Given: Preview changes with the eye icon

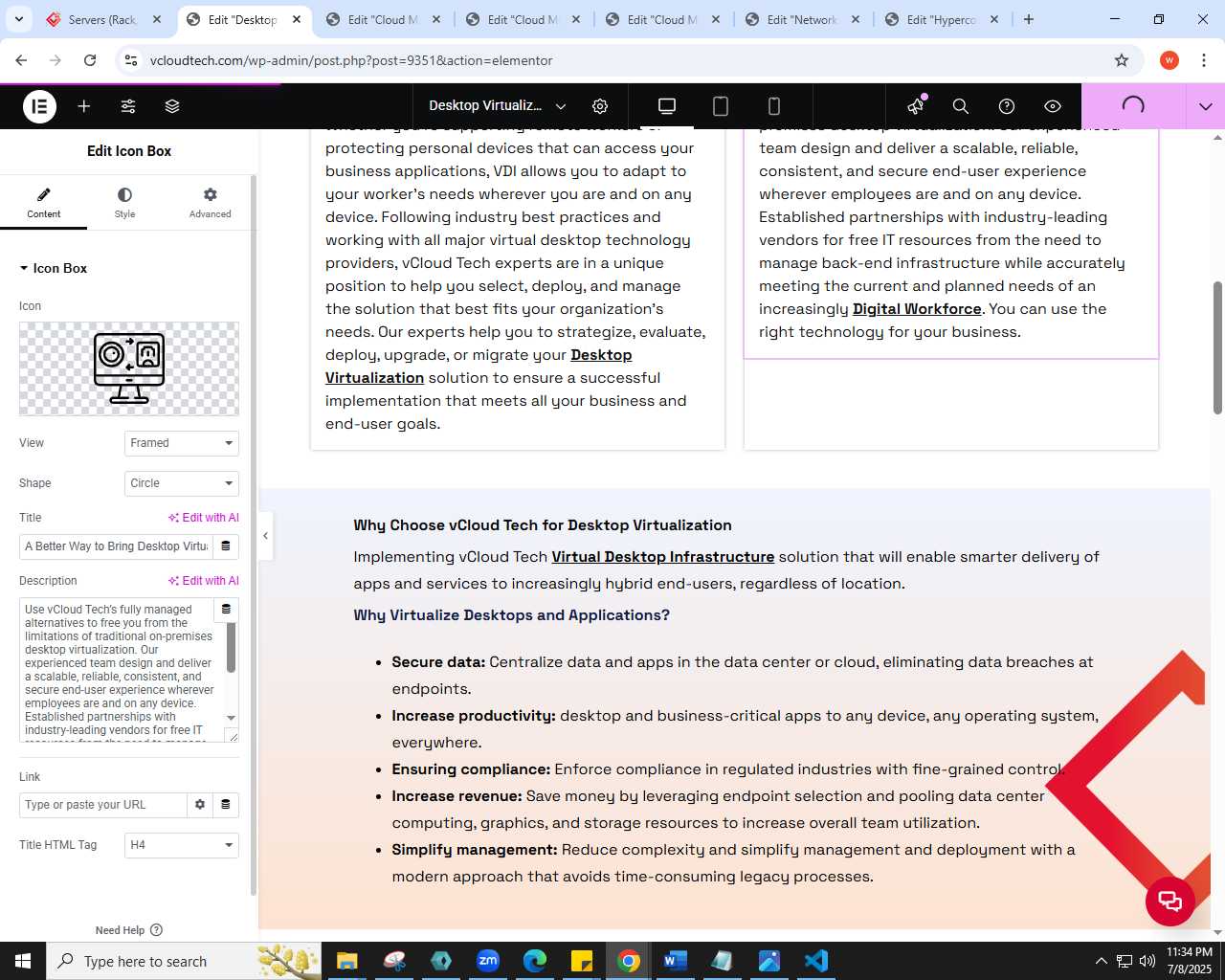Looking at the screenshot, I should [x=1053, y=106].
